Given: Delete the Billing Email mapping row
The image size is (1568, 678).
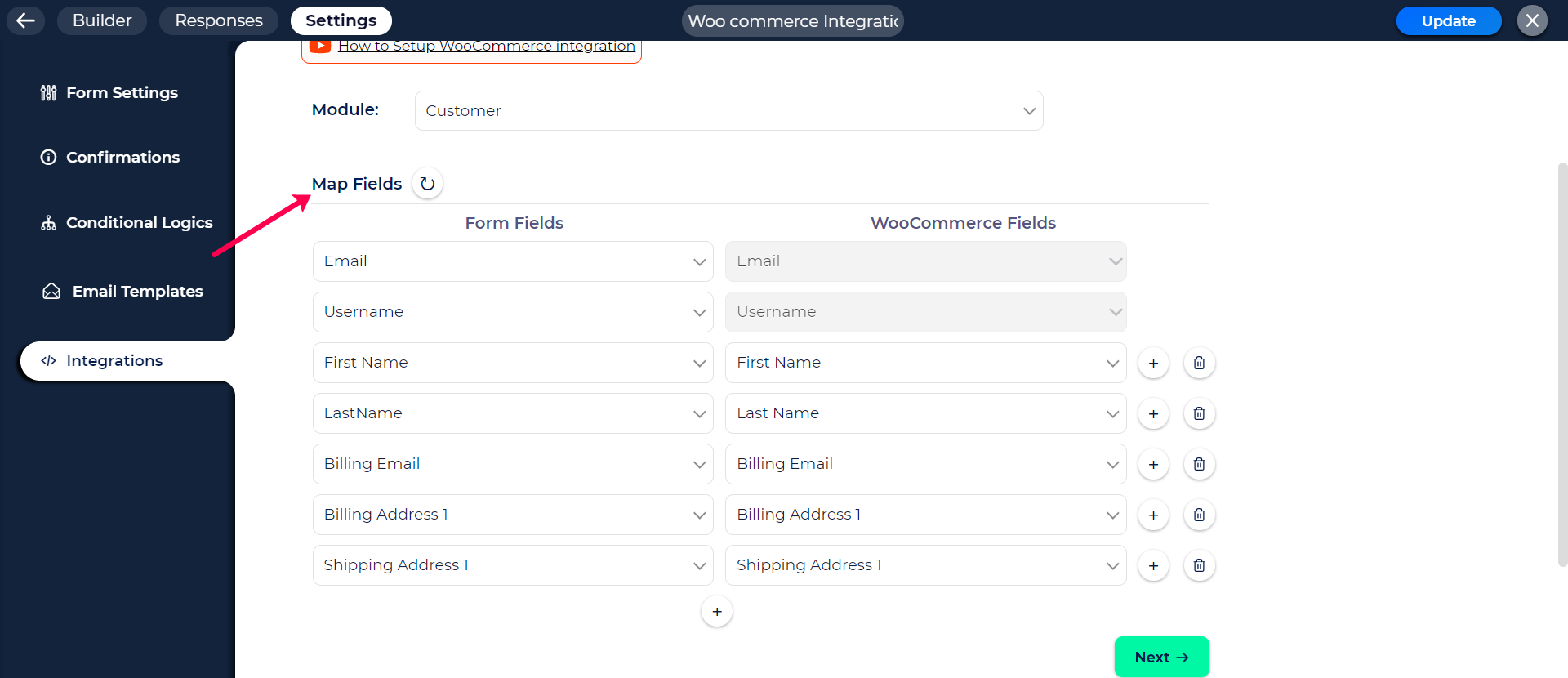Looking at the screenshot, I should coord(1199,464).
